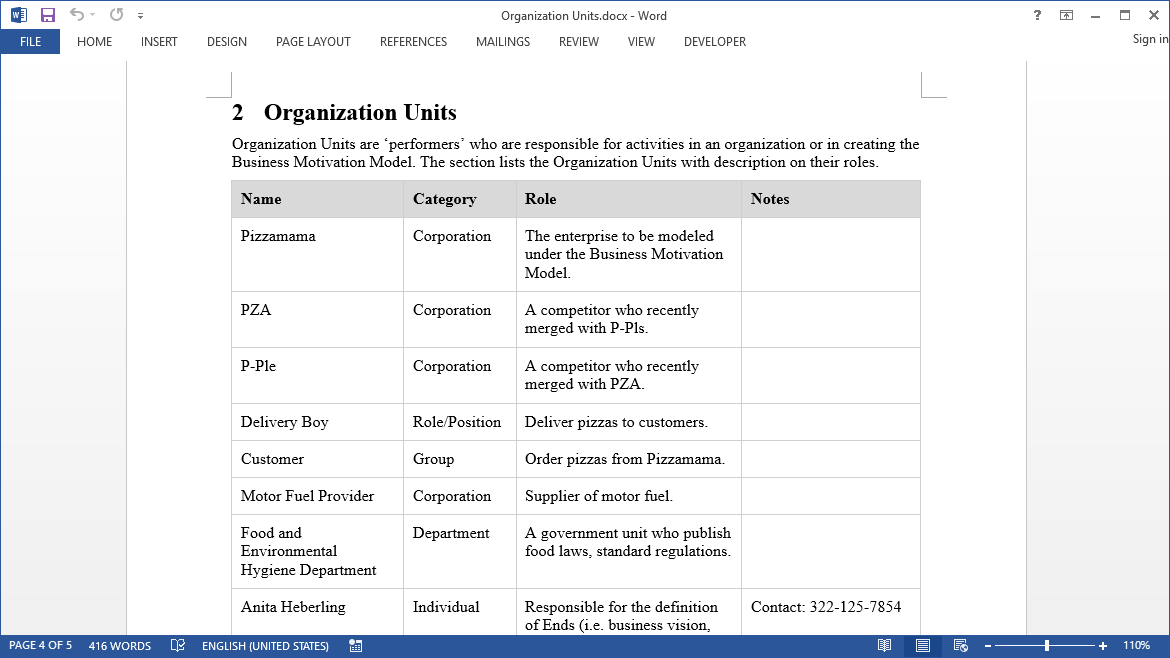Open the proofing errors icon in status bar
Image resolution: width=1170 pixels, height=658 pixels.
click(178, 645)
